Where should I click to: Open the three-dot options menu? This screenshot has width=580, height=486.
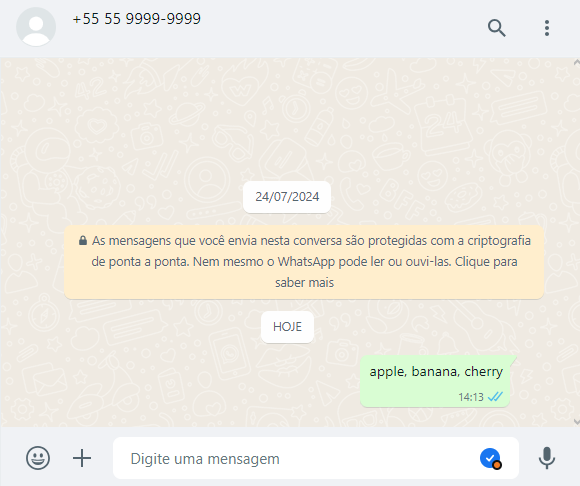[x=547, y=28]
